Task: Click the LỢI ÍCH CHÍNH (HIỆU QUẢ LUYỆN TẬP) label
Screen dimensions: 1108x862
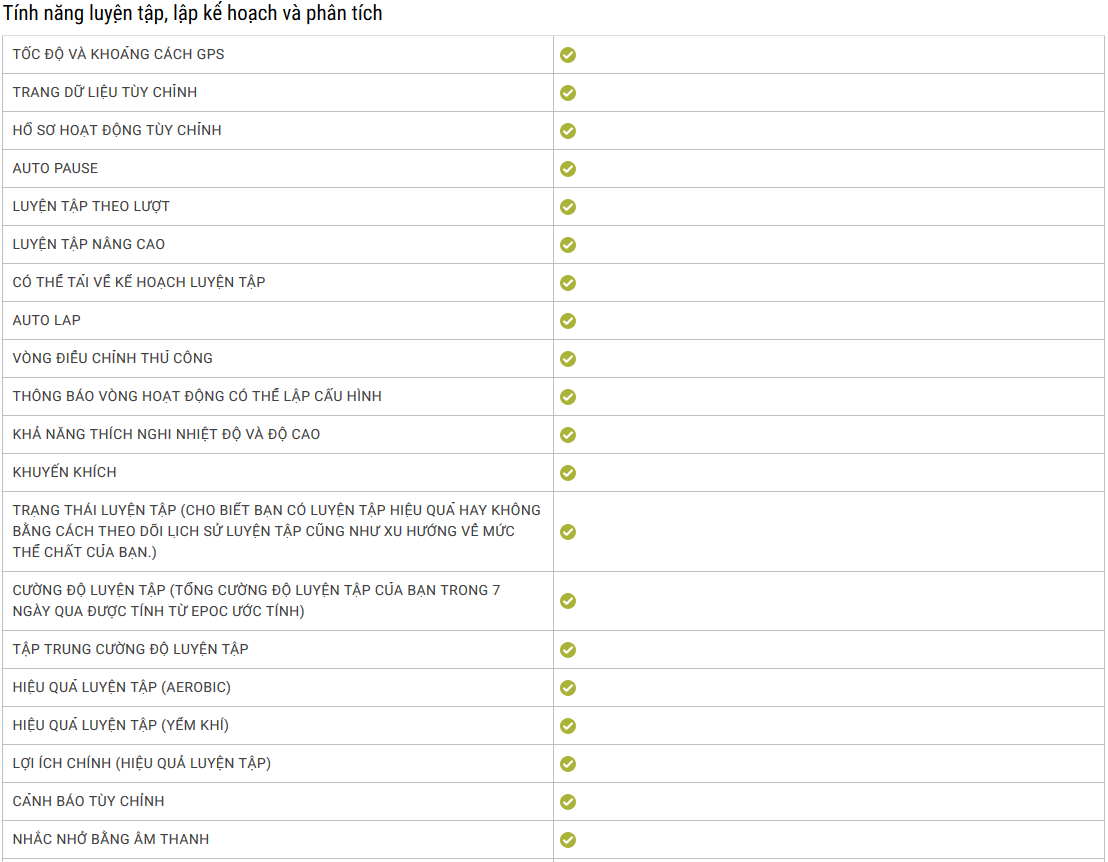Action: click(x=142, y=764)
